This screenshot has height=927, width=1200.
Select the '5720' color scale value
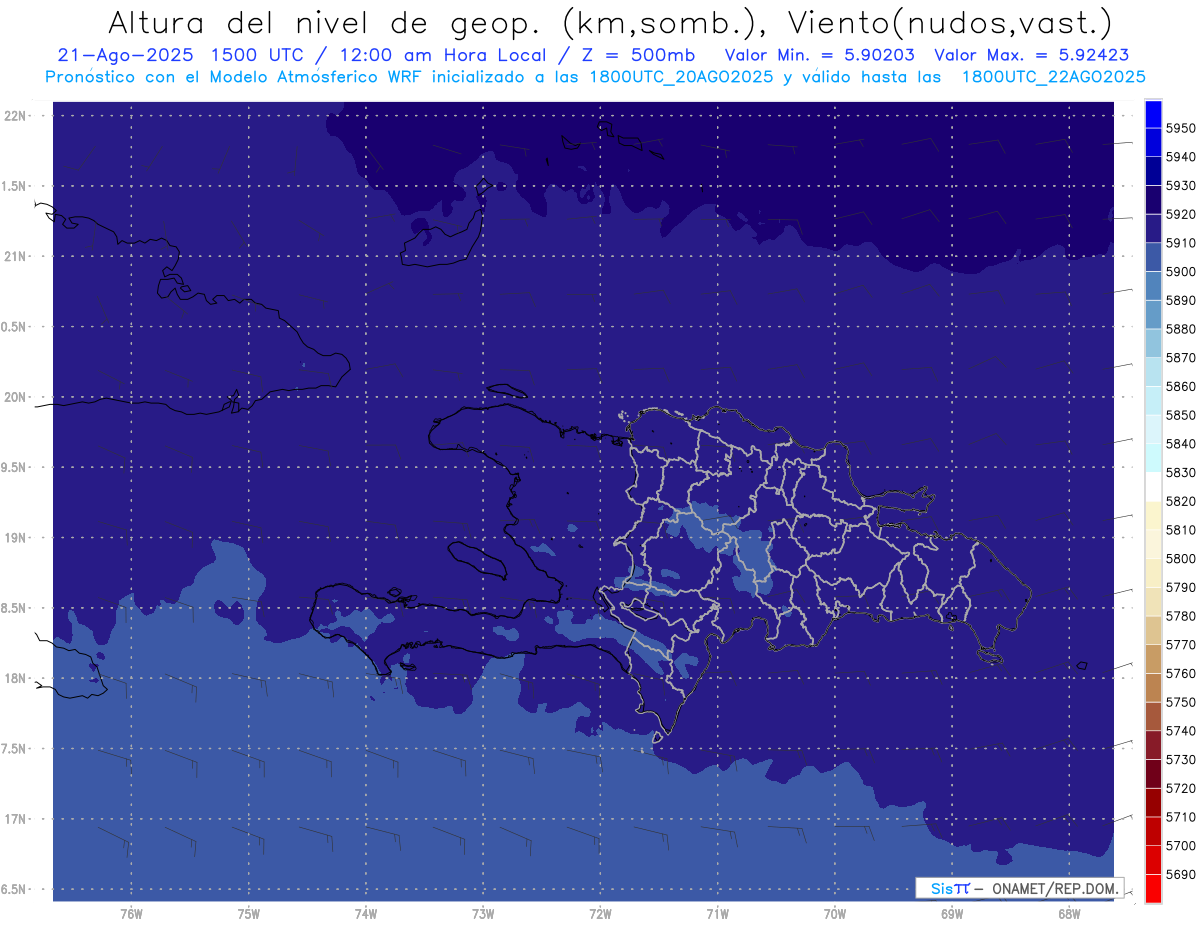click(x=1180, y=789)
